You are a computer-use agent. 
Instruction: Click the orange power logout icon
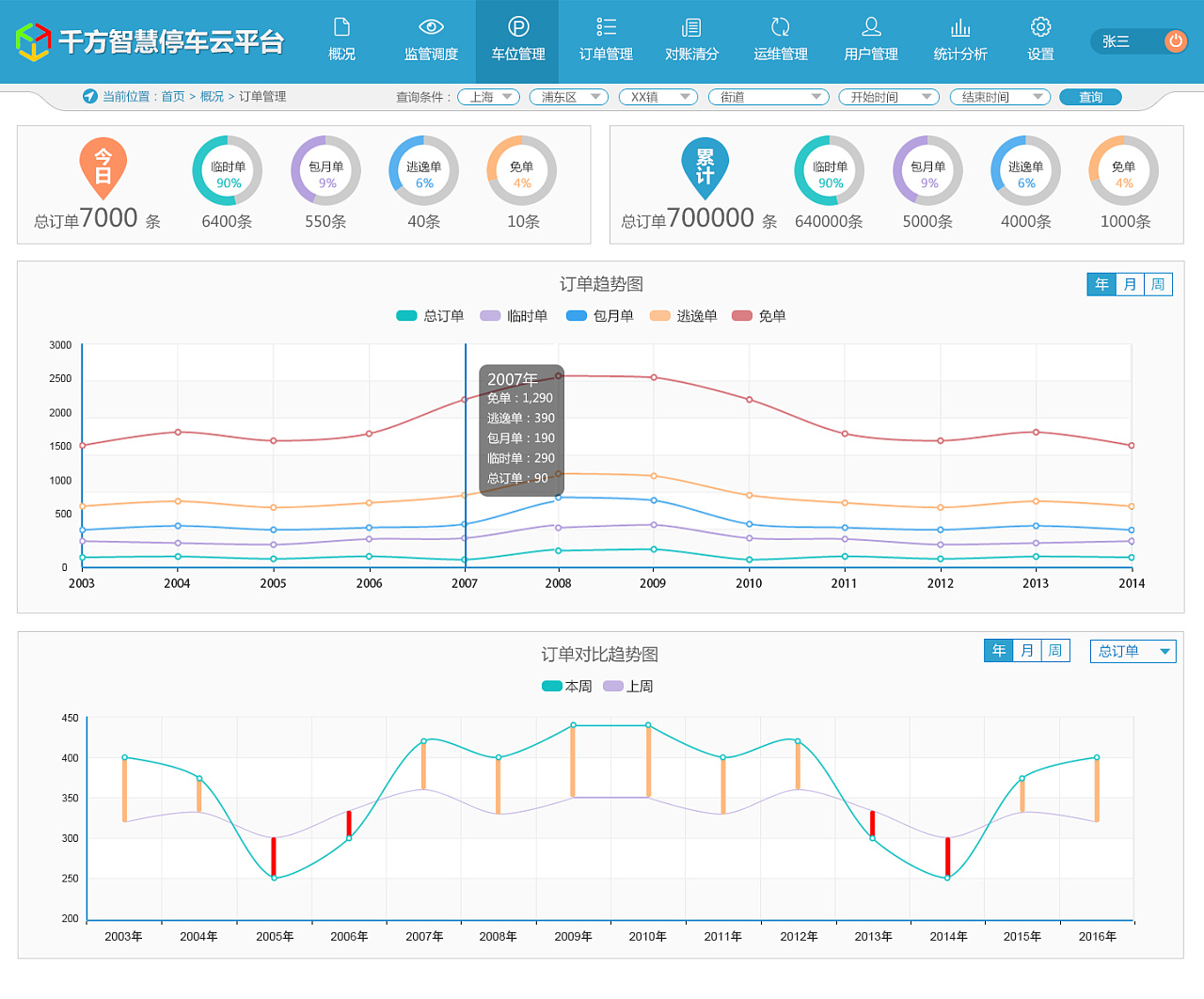tap(1175, 41)
